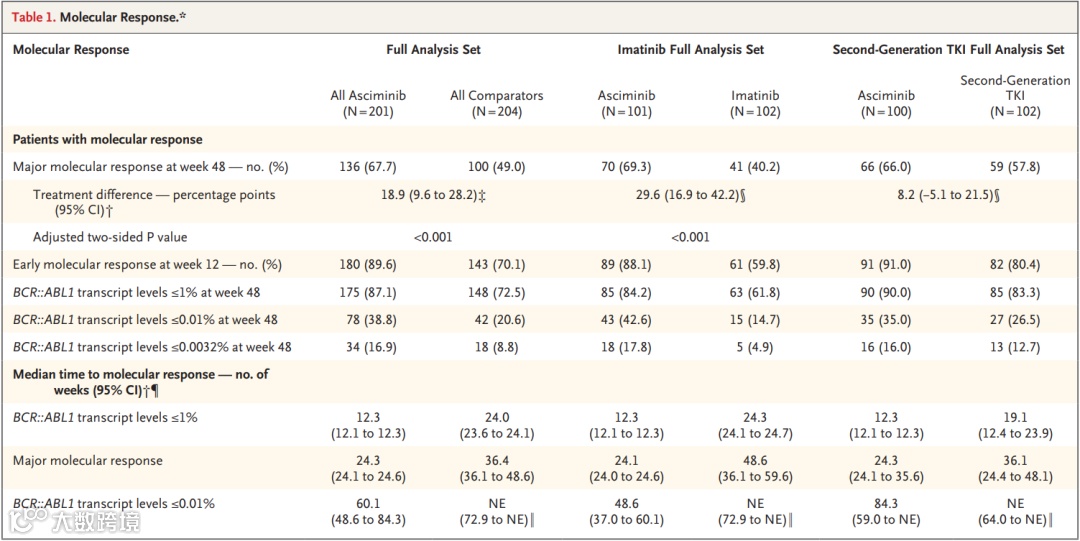Click the "Early molecular response at week 12" label
Image resolution: width=1080 pixels, height=541 pixels.
click(x=147, y=265)
